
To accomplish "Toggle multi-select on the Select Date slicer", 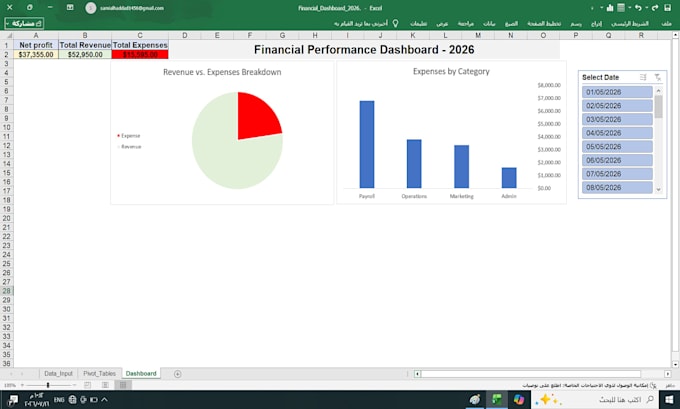I will 643,77.
